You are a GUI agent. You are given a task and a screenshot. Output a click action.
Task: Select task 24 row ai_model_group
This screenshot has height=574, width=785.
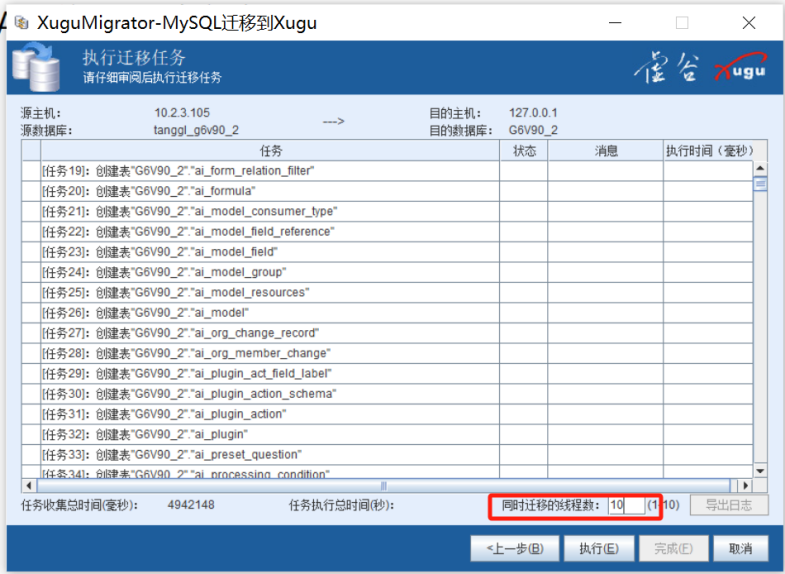[387, 272]
